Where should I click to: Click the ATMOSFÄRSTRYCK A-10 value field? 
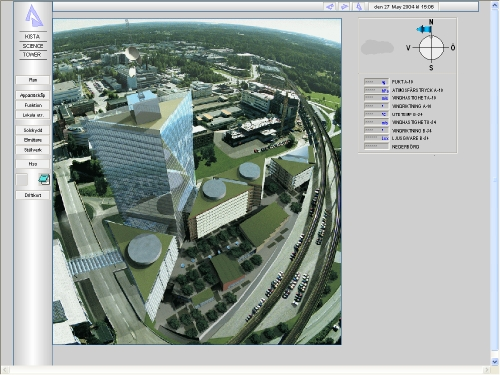tap(376, 90)
